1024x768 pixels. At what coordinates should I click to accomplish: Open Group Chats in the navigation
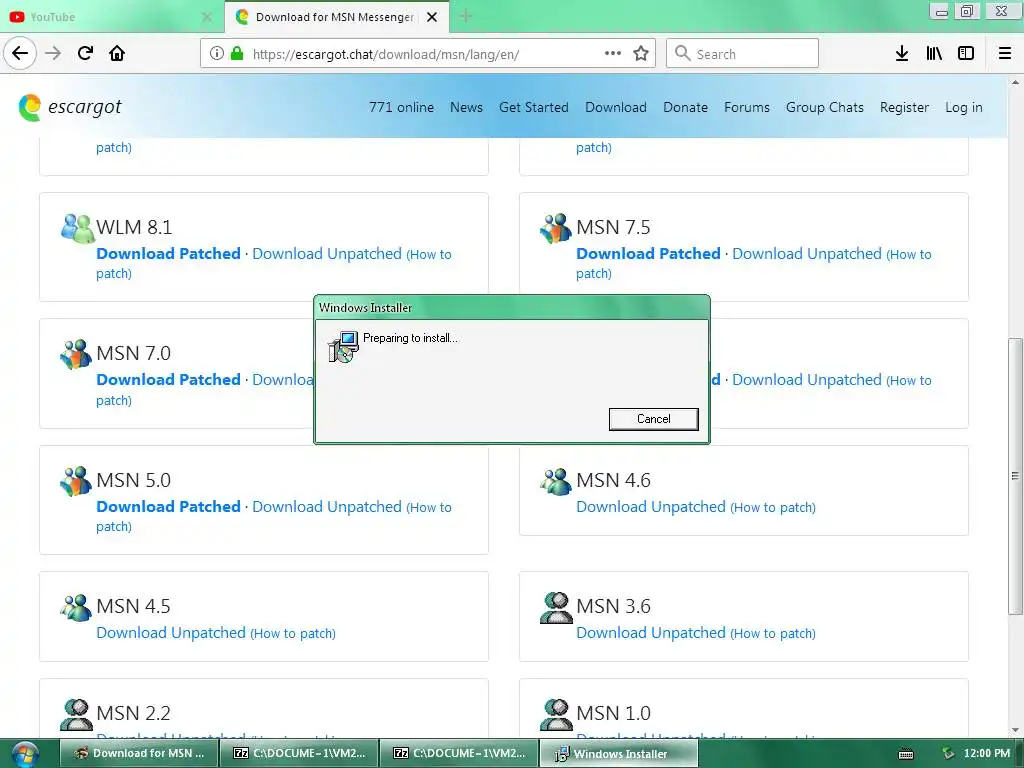(825, 107)
